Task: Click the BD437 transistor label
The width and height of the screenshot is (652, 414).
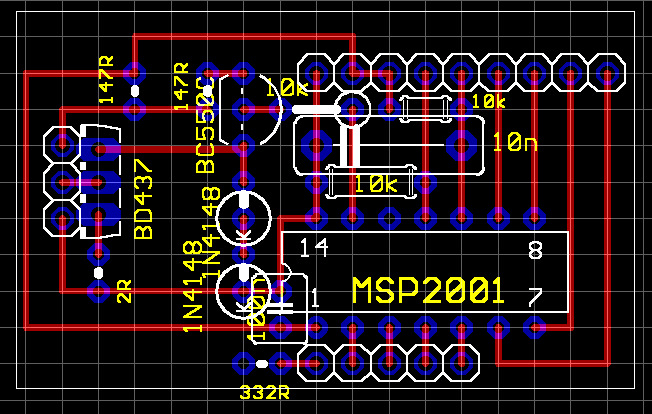Action: point(144,199)
